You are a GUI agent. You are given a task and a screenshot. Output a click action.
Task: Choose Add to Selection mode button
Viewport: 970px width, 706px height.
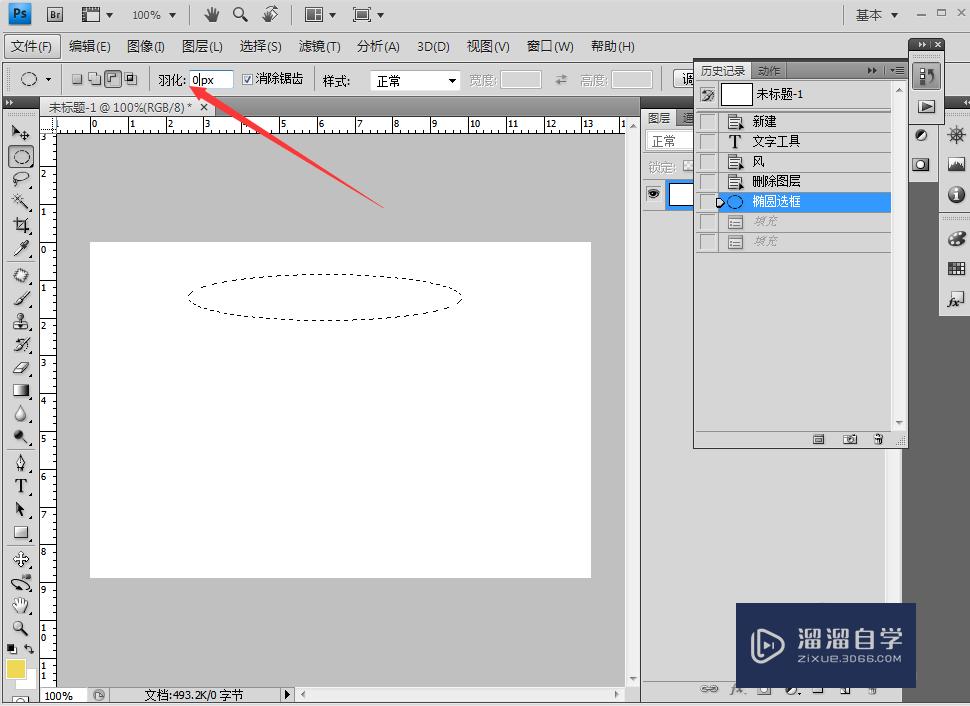pyautogui.click(x=95, y=79)
